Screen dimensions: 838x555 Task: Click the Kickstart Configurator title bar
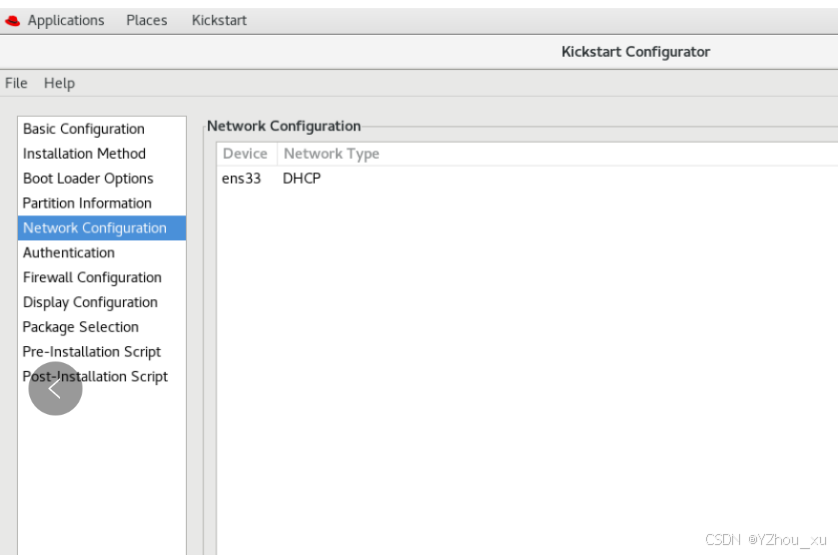click(635, 52)
